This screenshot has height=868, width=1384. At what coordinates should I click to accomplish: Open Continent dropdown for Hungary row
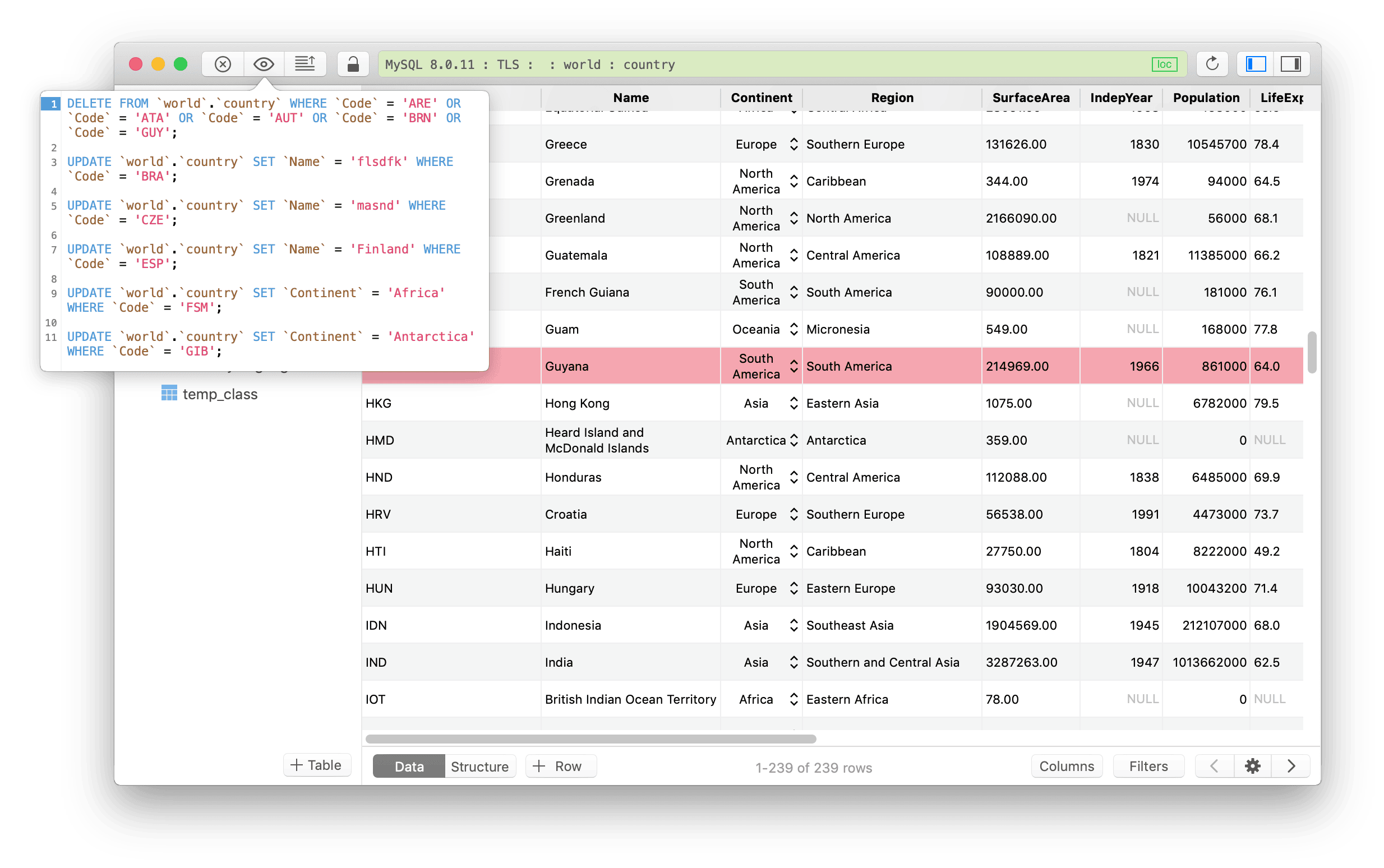click(794, 588)
